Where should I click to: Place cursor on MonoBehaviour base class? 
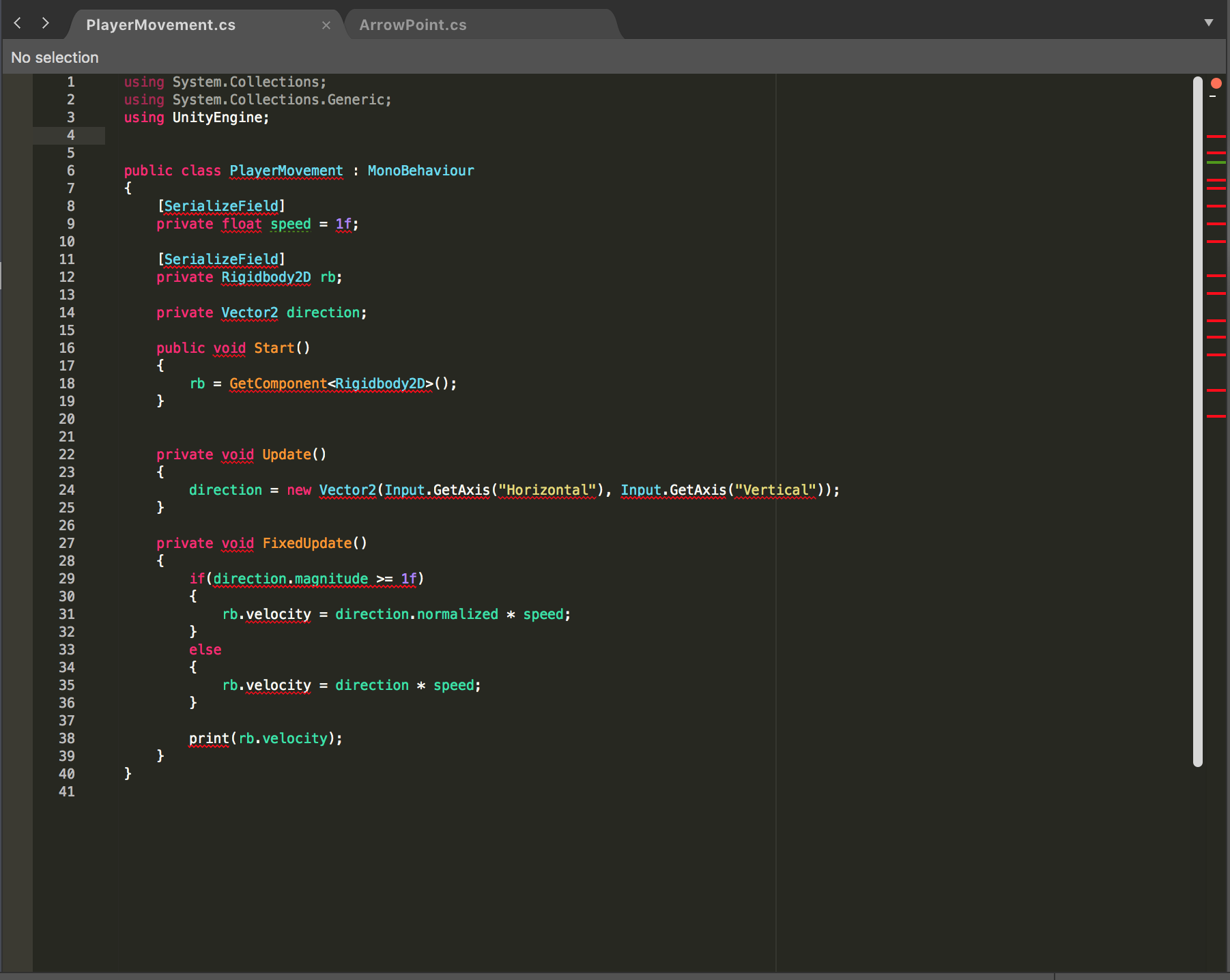[x=420, y=171]
